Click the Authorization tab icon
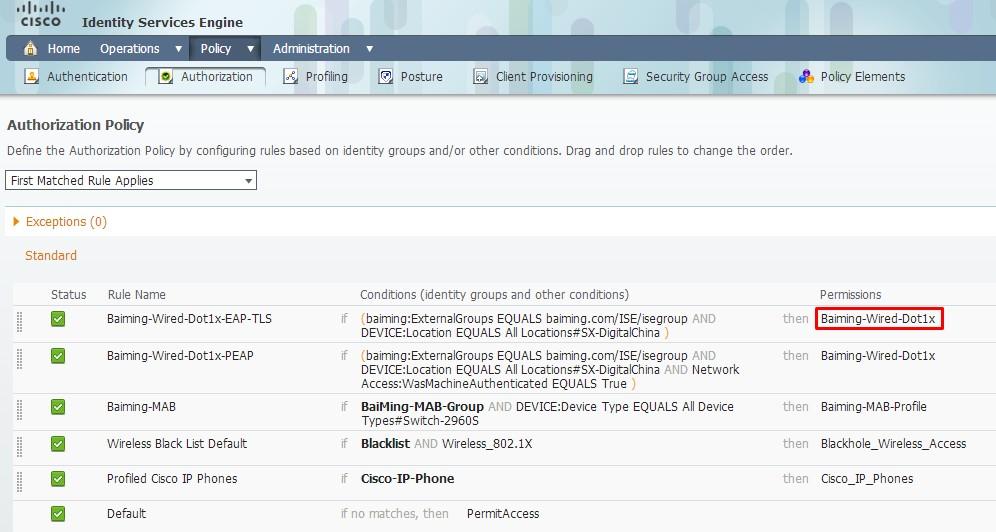This screenshot has width=996, height=532. (165, 77)
